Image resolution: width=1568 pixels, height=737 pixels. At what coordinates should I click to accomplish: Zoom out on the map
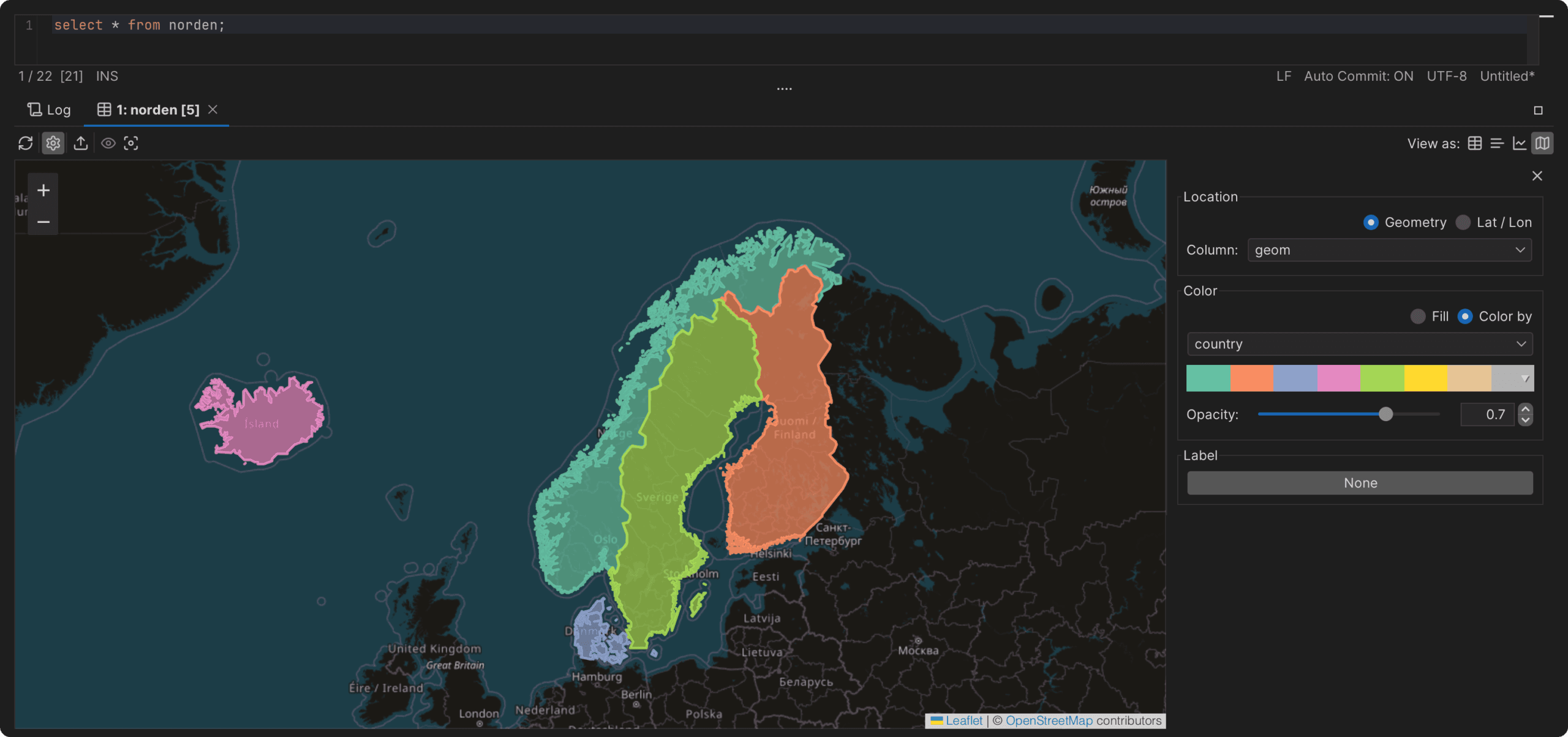click(x=43, y=222)
